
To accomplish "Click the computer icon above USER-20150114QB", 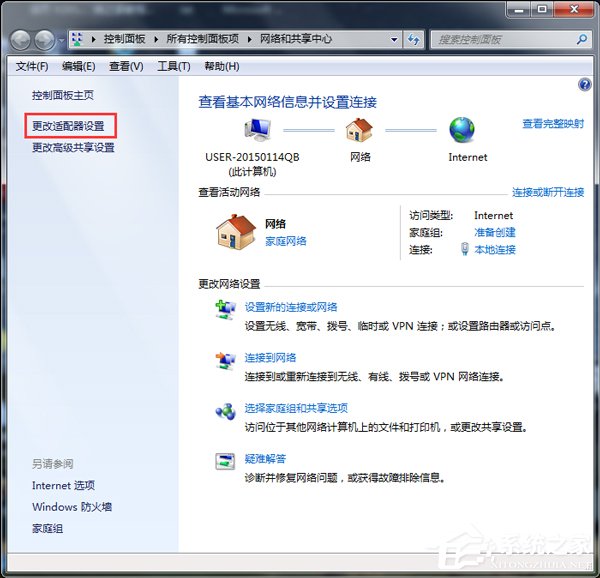I will pyautogui.click(x=258, y=130).
